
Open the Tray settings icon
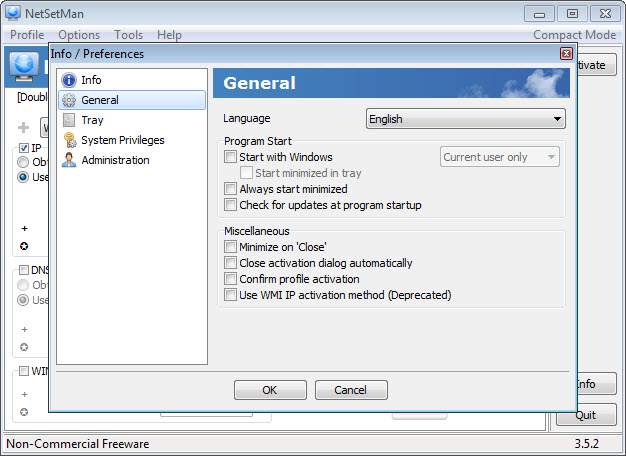click(69, 120)
